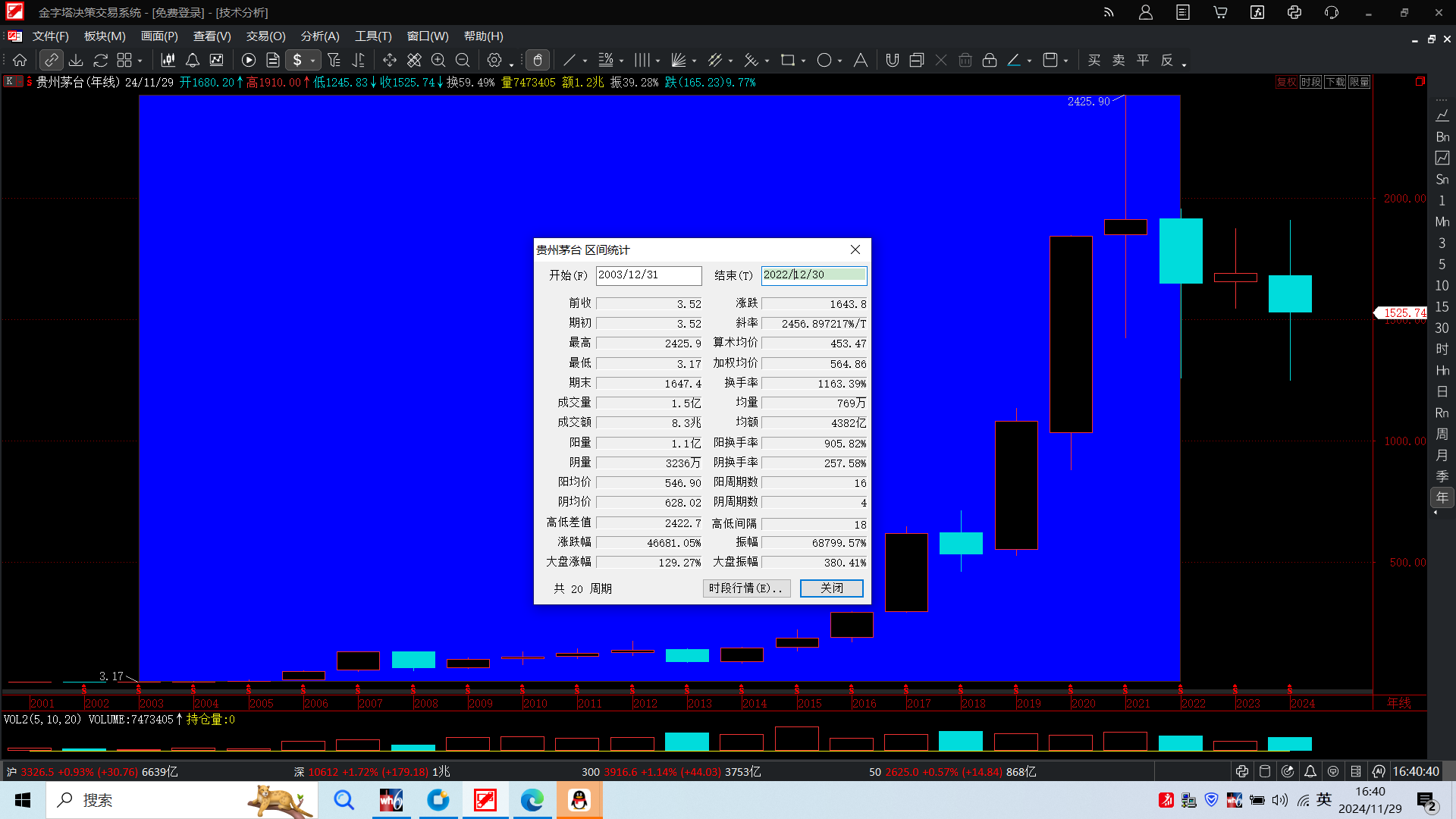Click the 结束(T) end date field
The height and width of the screenshot is (819, 1456).
(x=814, y=275)
